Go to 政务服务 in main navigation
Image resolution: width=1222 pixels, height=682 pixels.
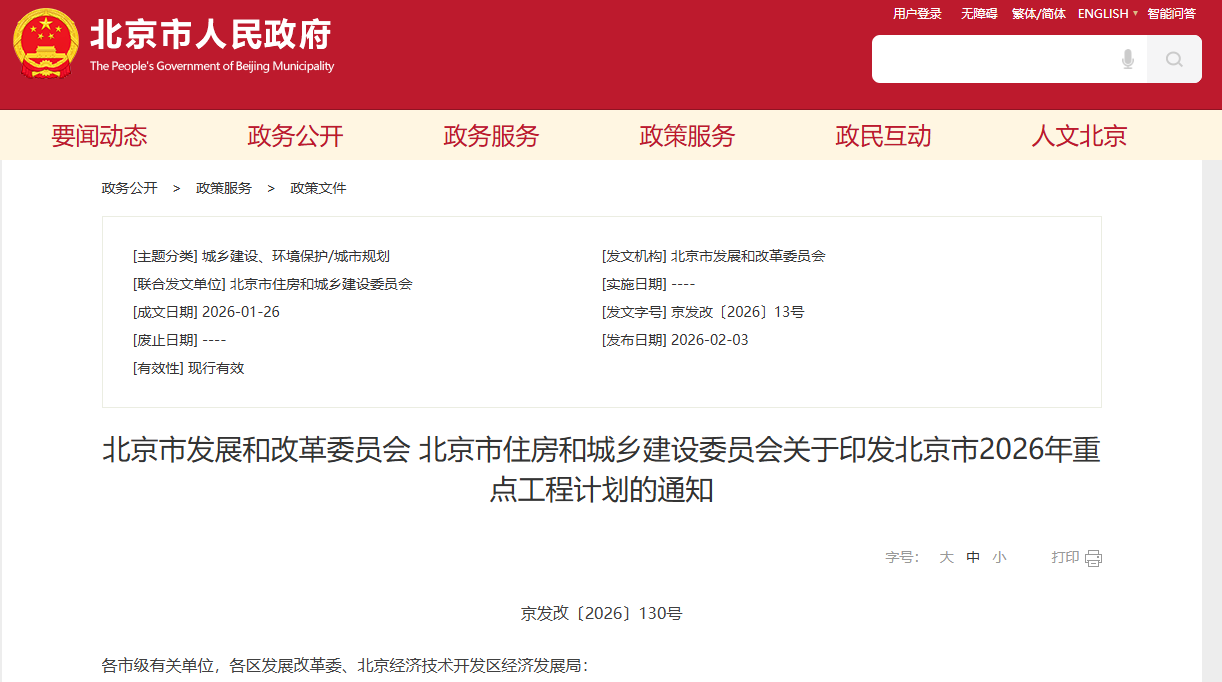tap(491, 136)
